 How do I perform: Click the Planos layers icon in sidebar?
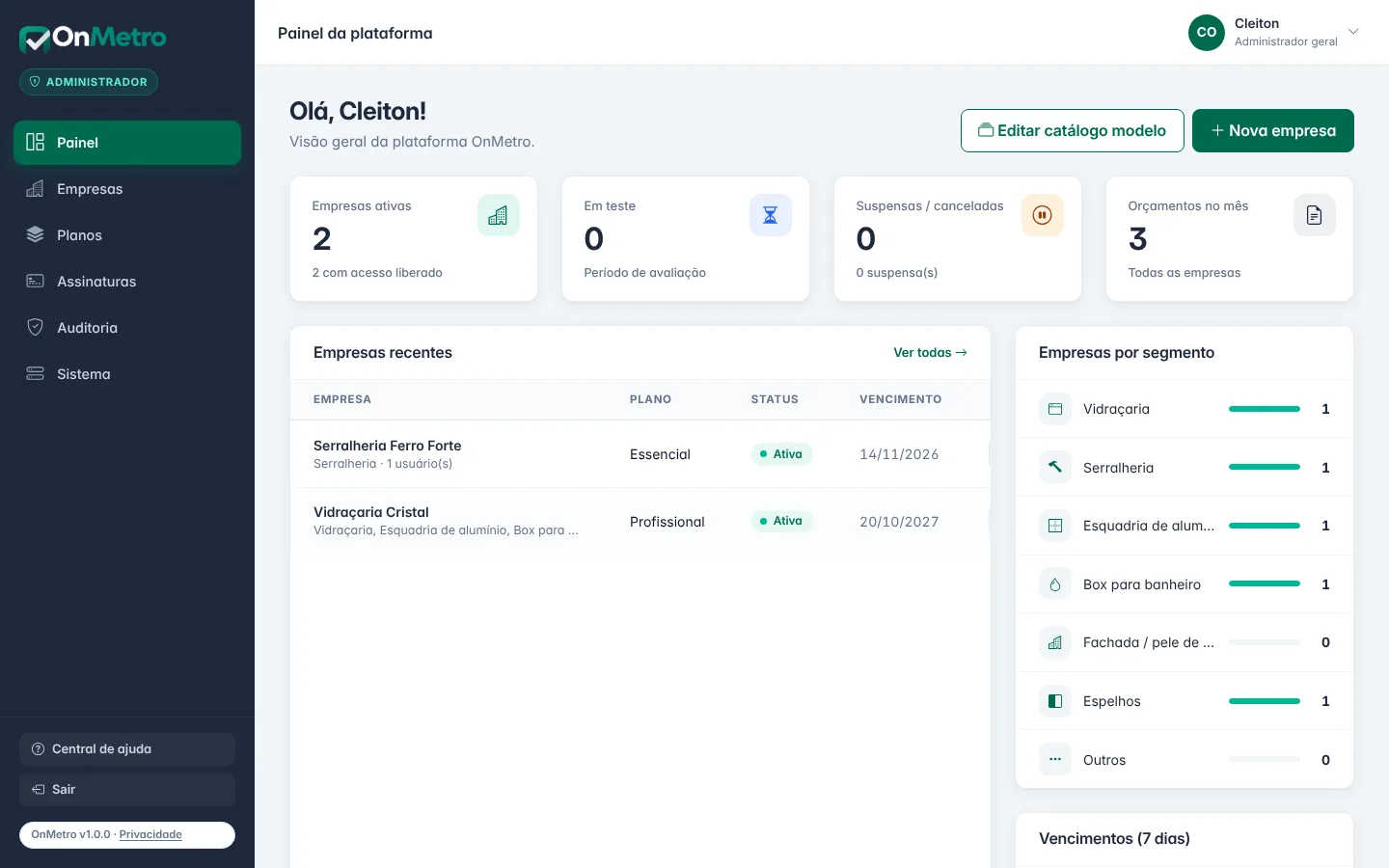(x=36, y=235)
